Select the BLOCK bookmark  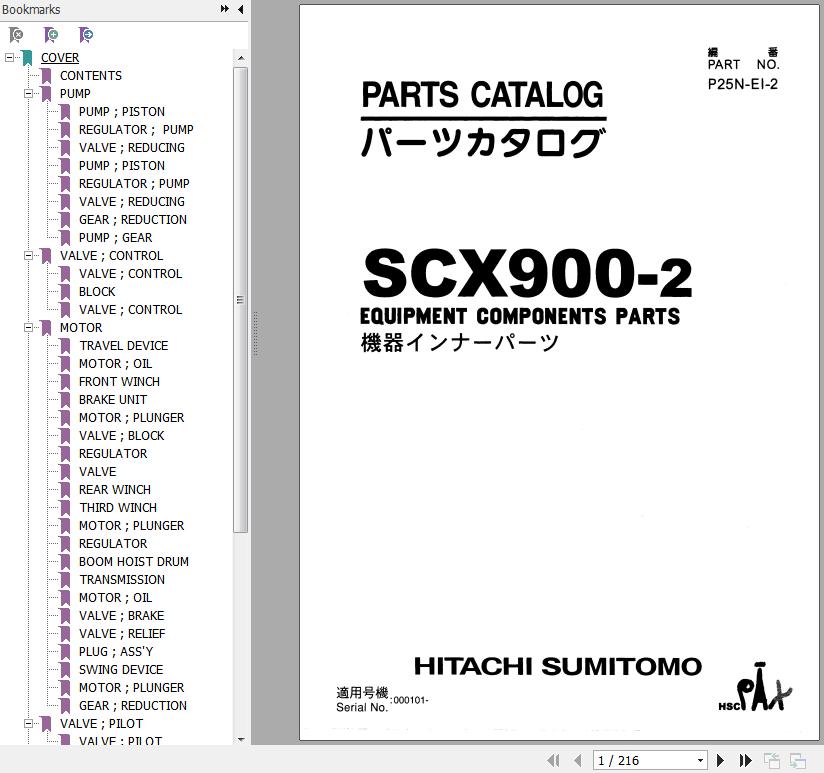pyautogui.click(x=97, y=292)
